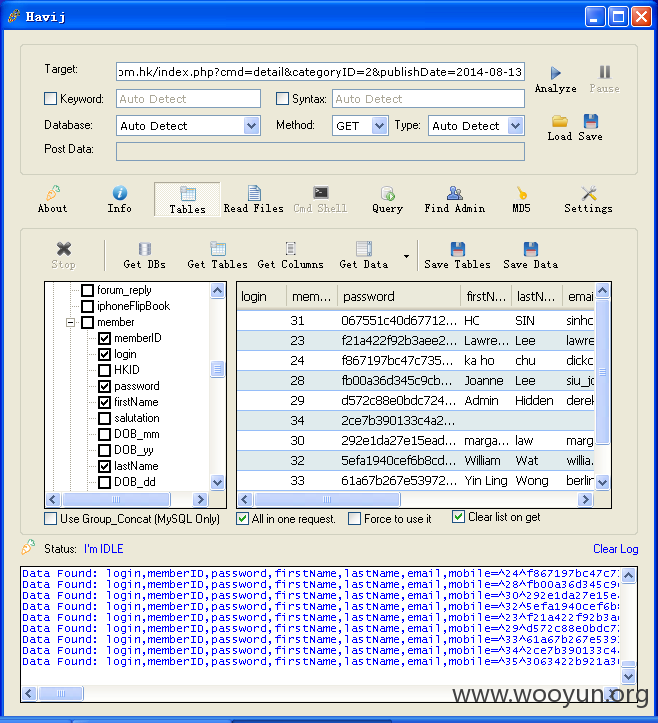The width and height of the screenshot is (658, 723).
Task: Enable the Syntax checkbox
Action: pyautogui.click(x=282, y=99)
